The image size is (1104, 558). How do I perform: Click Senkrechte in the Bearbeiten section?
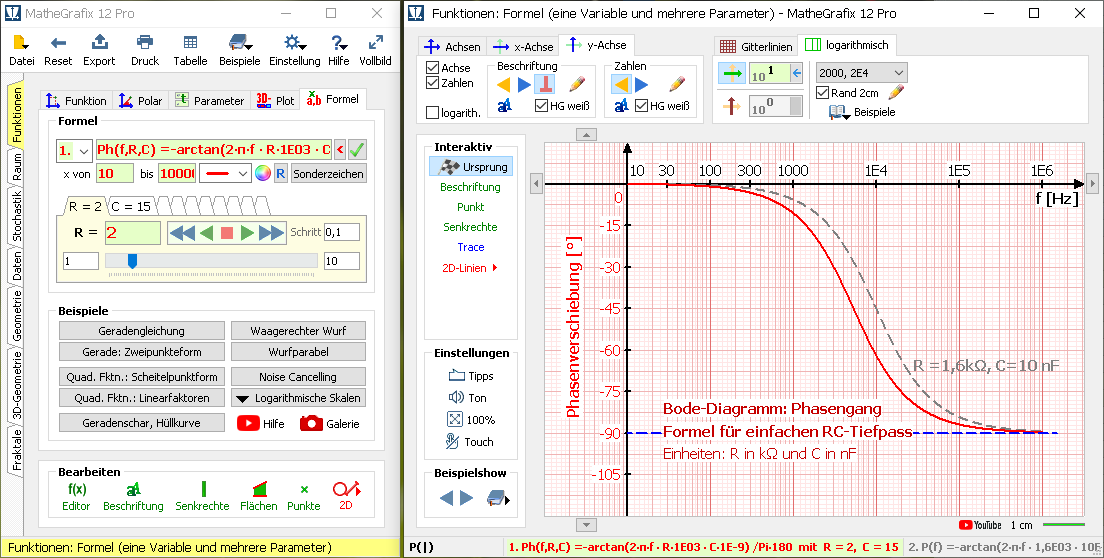[202, 496]
